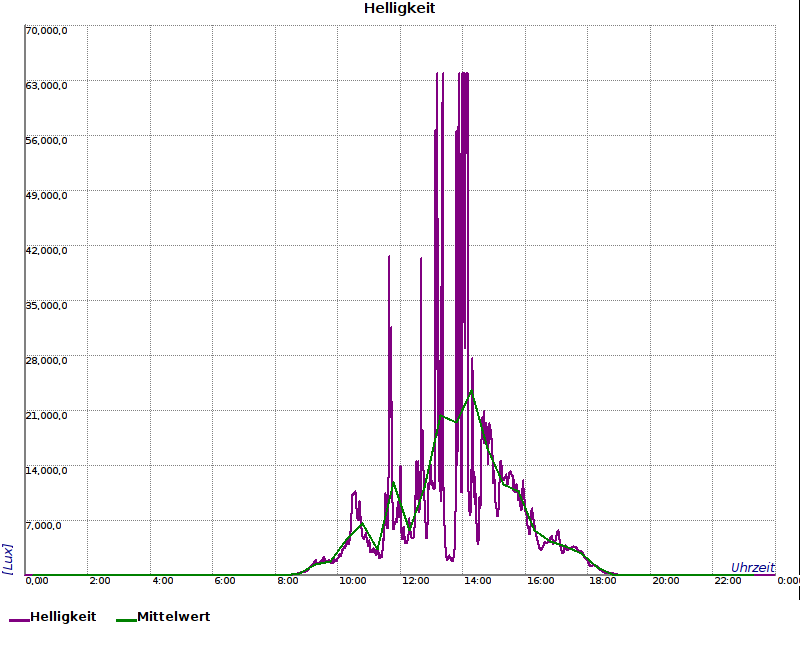Click the 63,000,0 y-axis label
800x650 pixels.
[x=46, y=86]
